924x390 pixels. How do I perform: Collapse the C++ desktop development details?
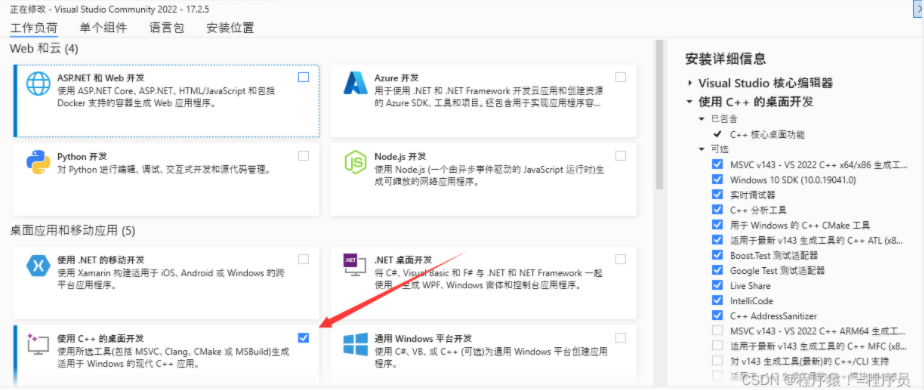coord(689,101)
